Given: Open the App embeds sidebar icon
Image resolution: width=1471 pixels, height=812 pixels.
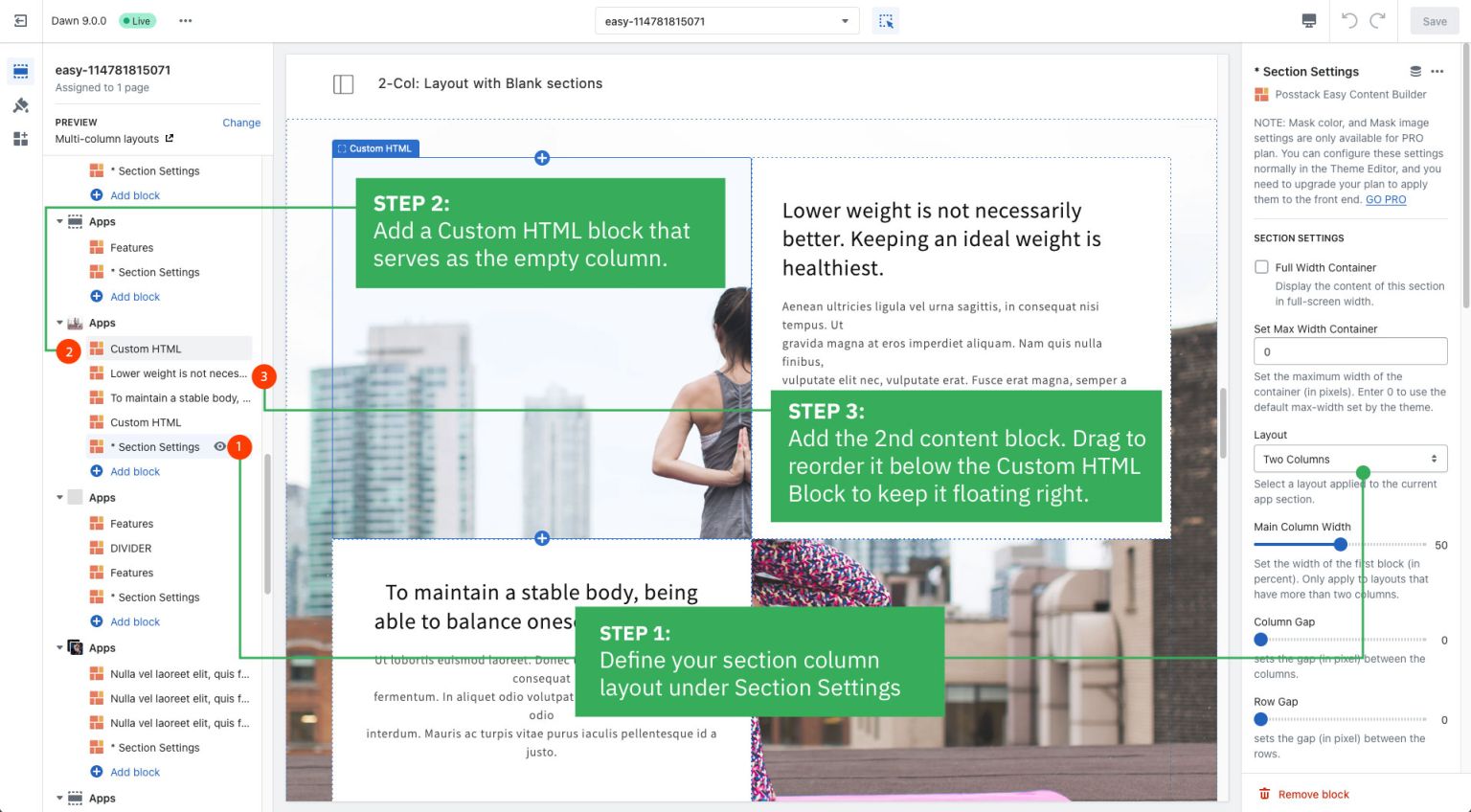Looking at the screenshot, I should click(x=20, y=139).
